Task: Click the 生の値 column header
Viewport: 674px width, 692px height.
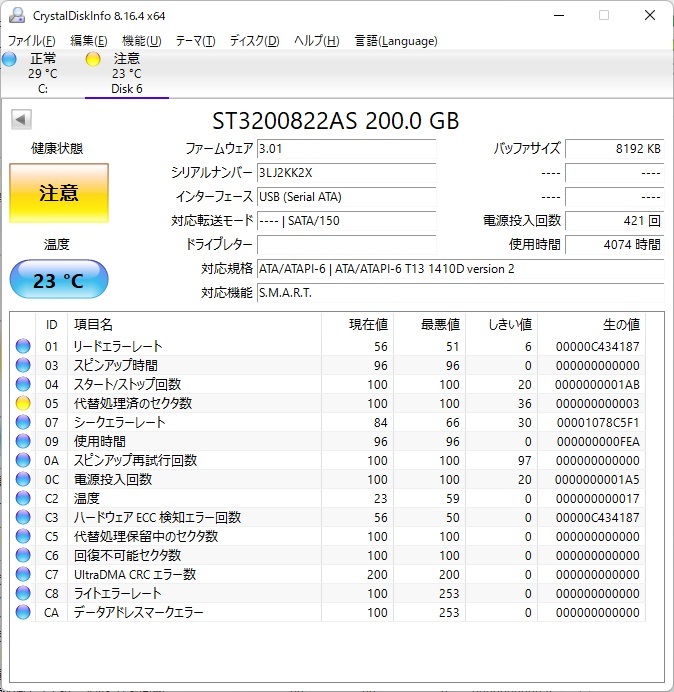Action: 591,325
